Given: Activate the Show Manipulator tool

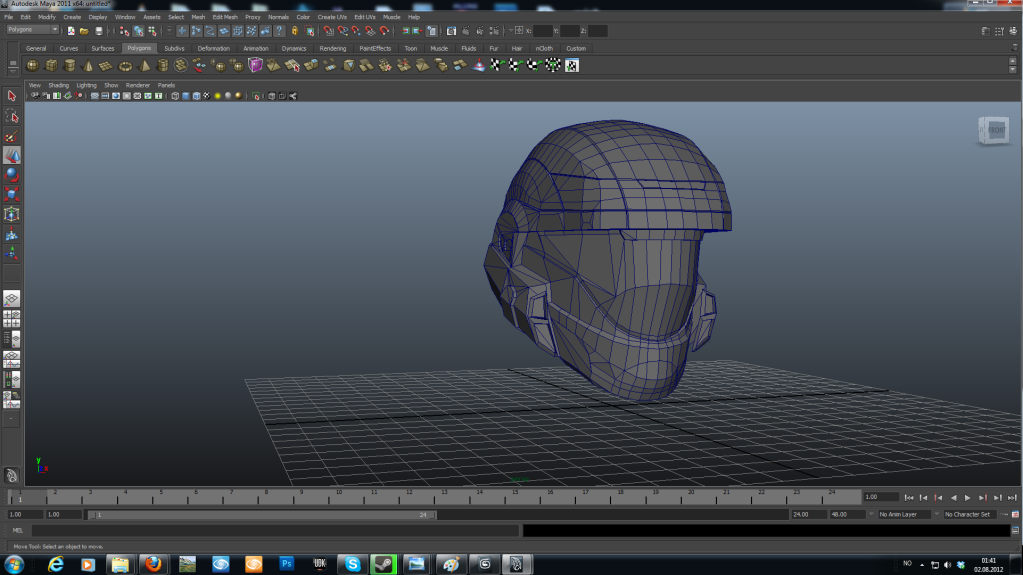Looking at the screenshot, I should 12,253.
